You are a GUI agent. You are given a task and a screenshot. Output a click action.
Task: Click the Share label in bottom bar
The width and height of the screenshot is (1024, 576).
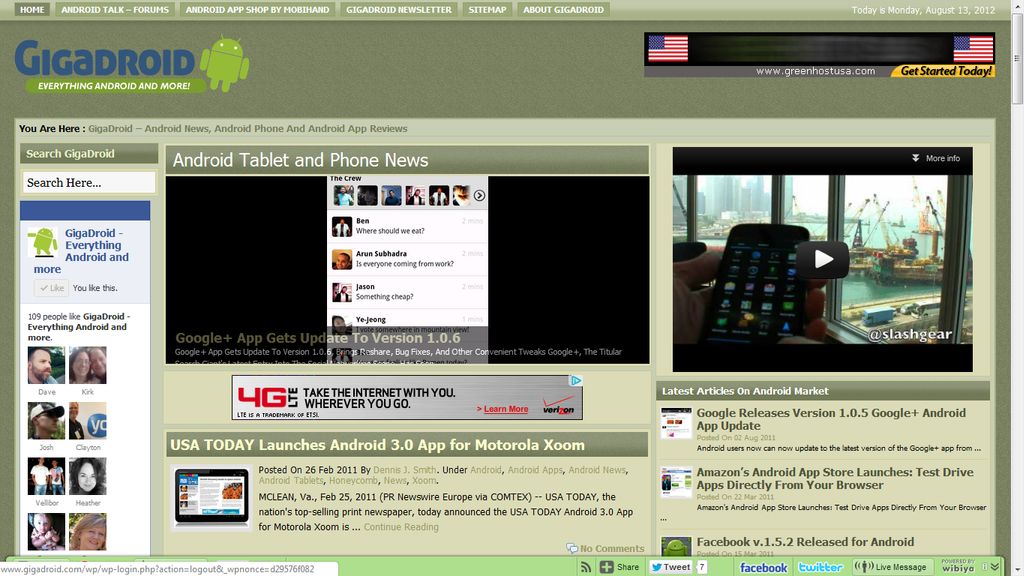(x=628, y=567)
